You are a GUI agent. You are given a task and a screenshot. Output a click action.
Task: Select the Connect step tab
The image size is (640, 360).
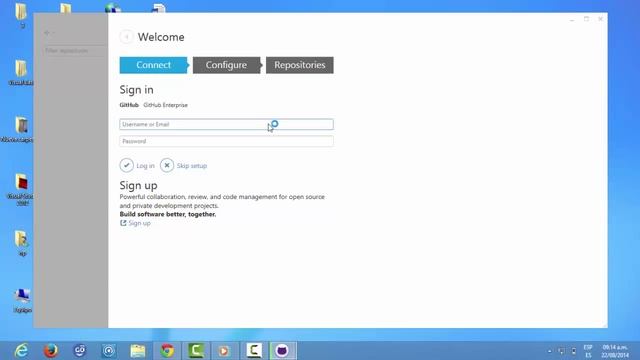tap(153, 65)
